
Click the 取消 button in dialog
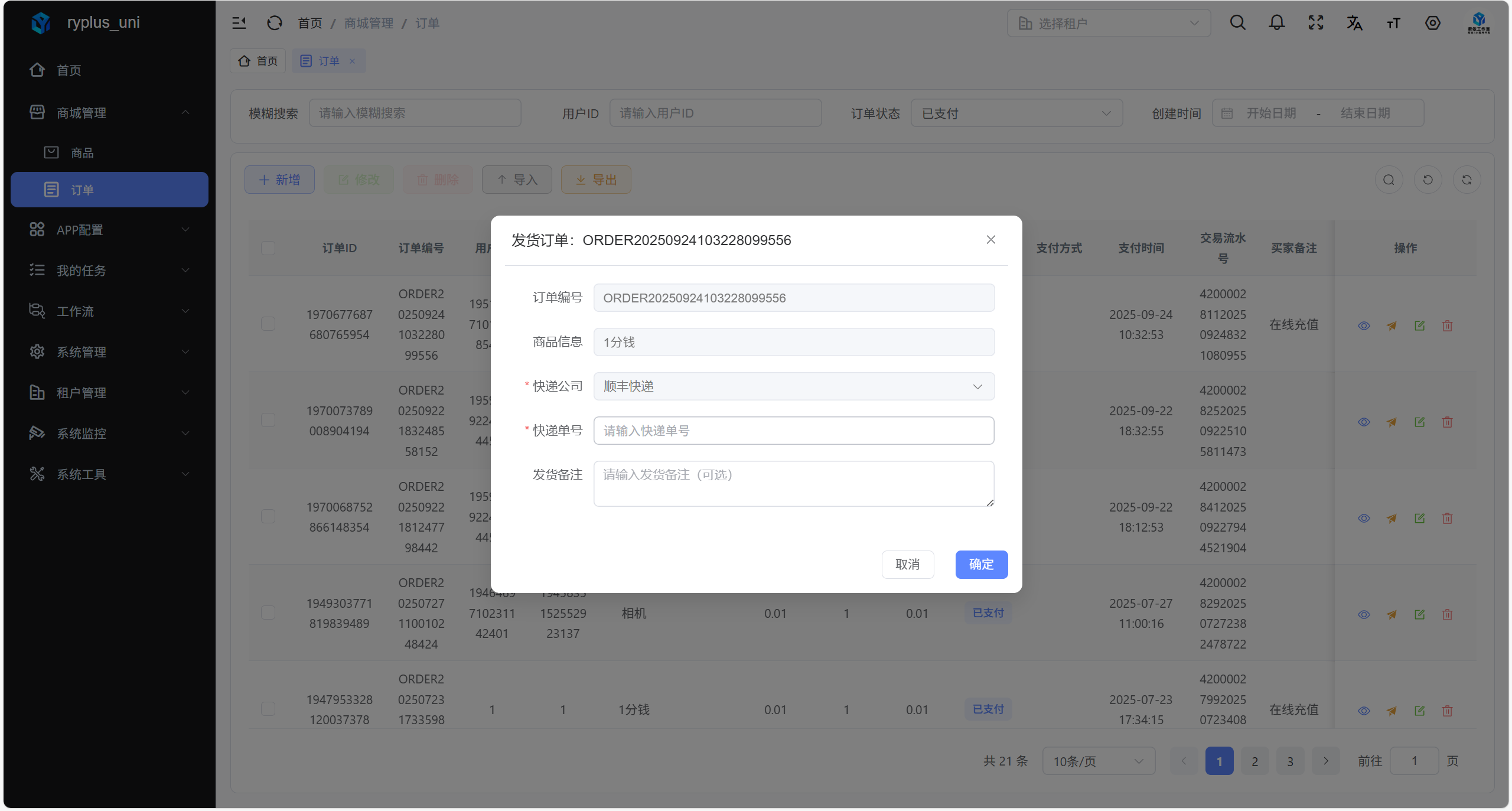click(907, 565)
